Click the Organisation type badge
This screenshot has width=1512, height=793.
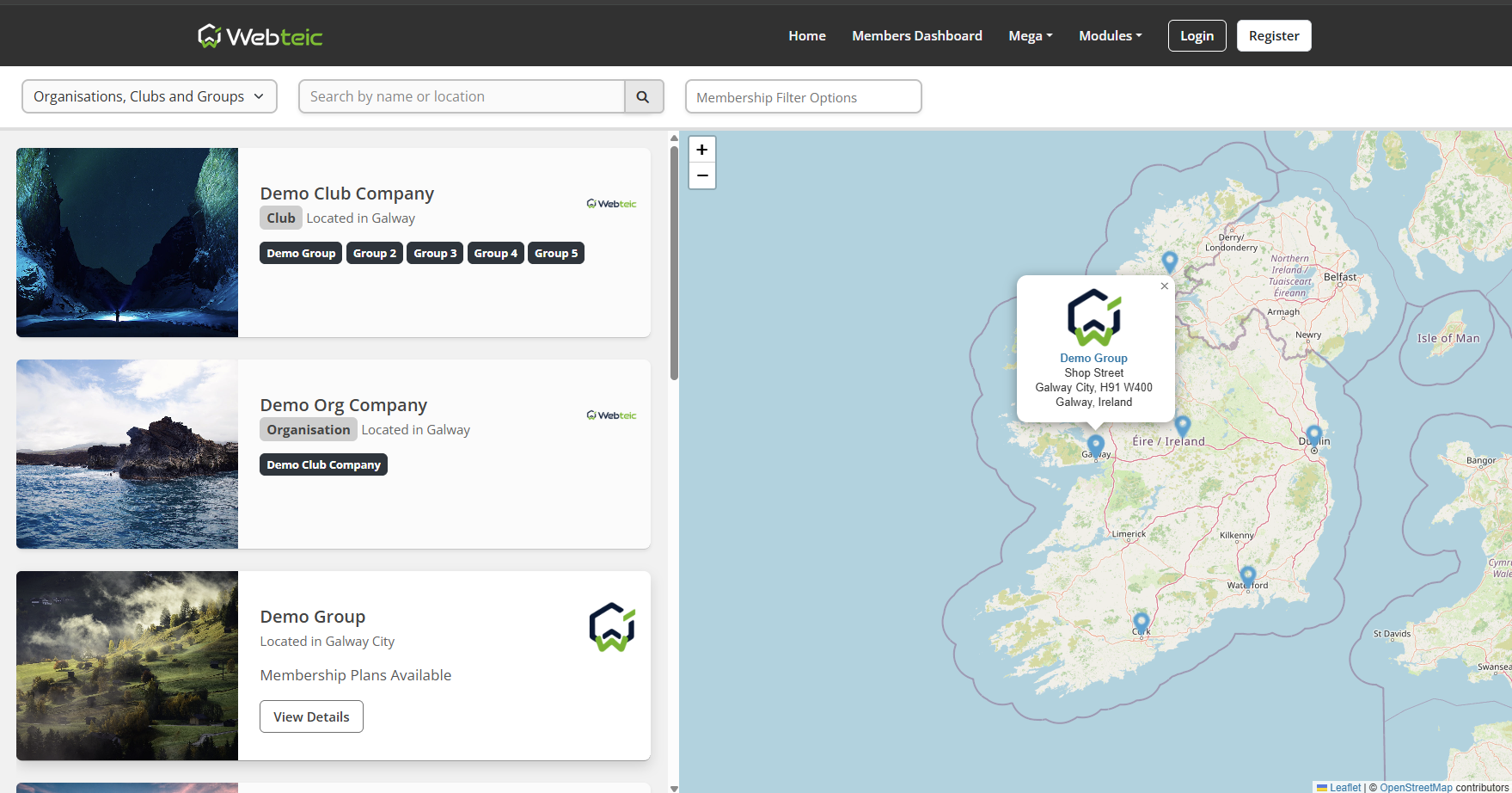coord(309,429)
